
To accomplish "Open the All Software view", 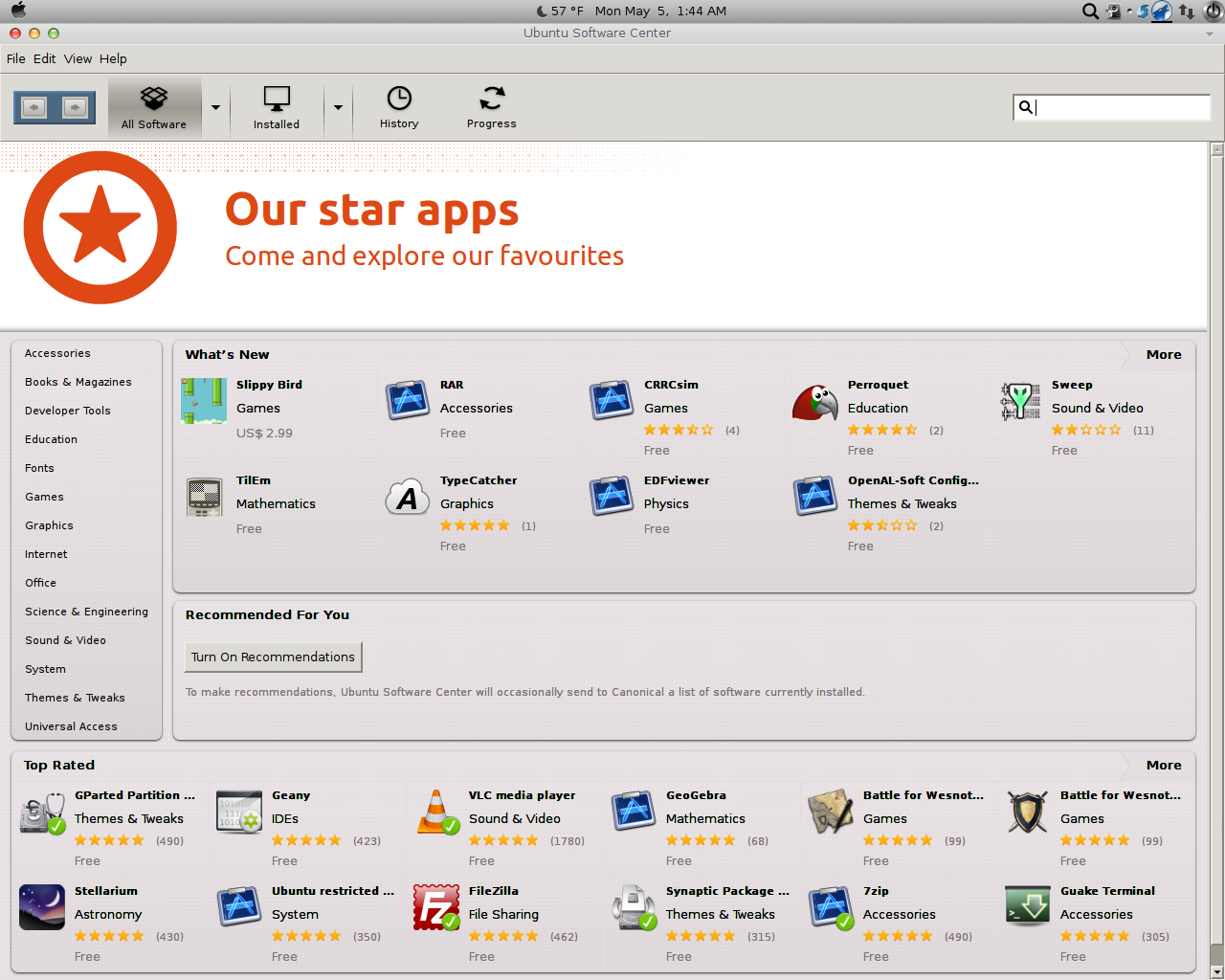I will pos(154,107).
